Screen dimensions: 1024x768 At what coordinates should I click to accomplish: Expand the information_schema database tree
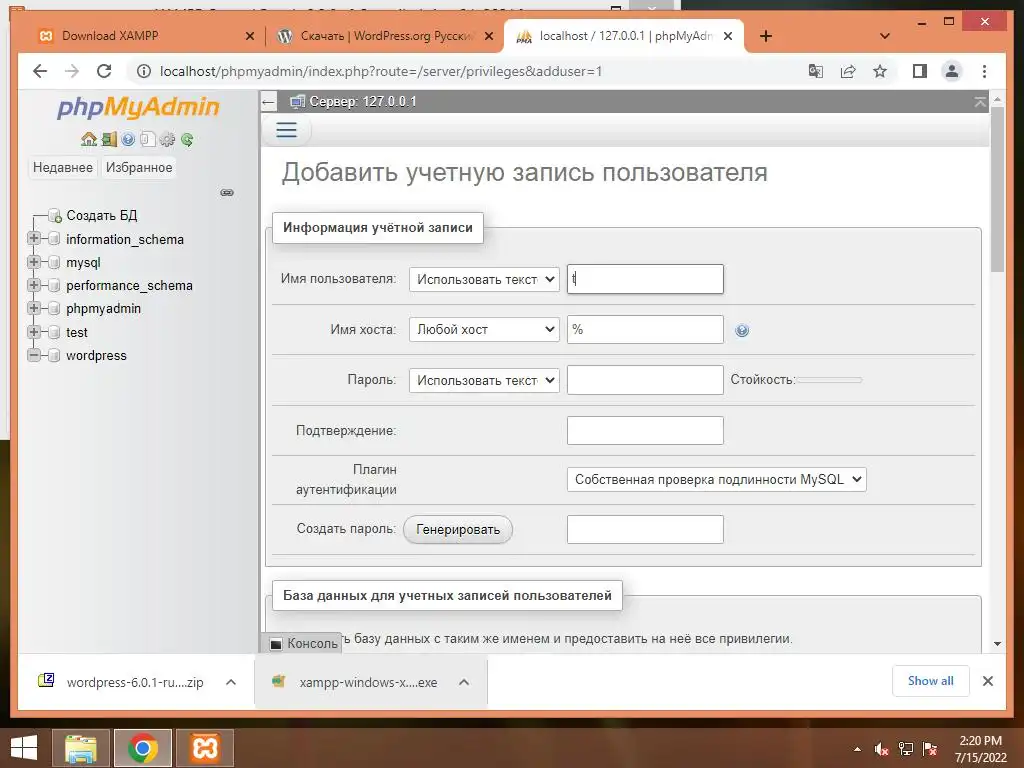click(x=33, y=238)
